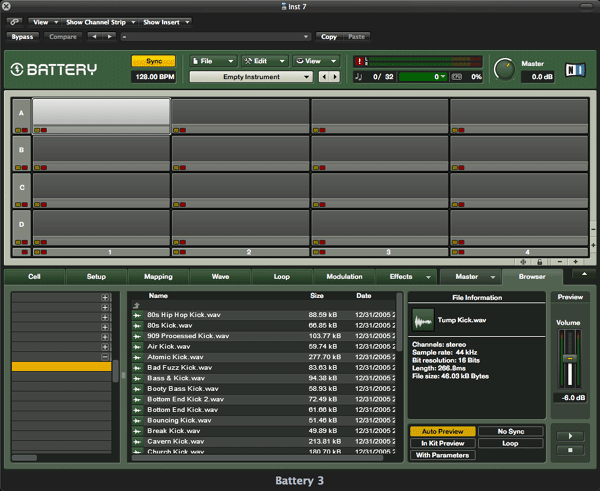The width and height of the screenshot is (600, 491).
Task: Click the red panic exclamation icon
Action: tap(360, 61)
